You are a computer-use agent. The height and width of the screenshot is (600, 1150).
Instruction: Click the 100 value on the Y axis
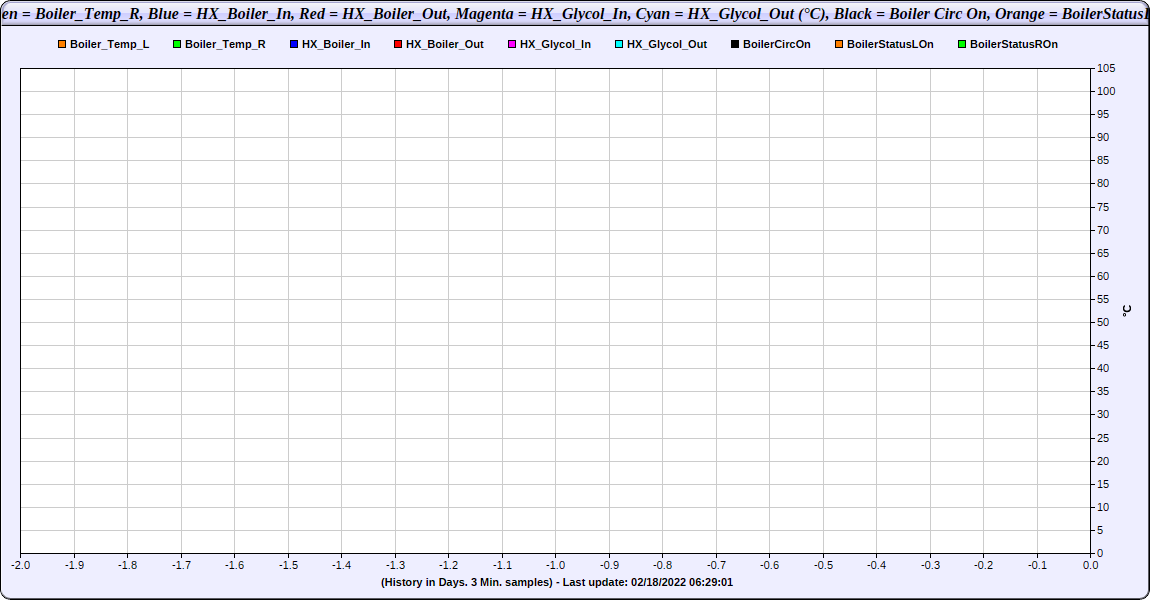(x=1106, y=91)
